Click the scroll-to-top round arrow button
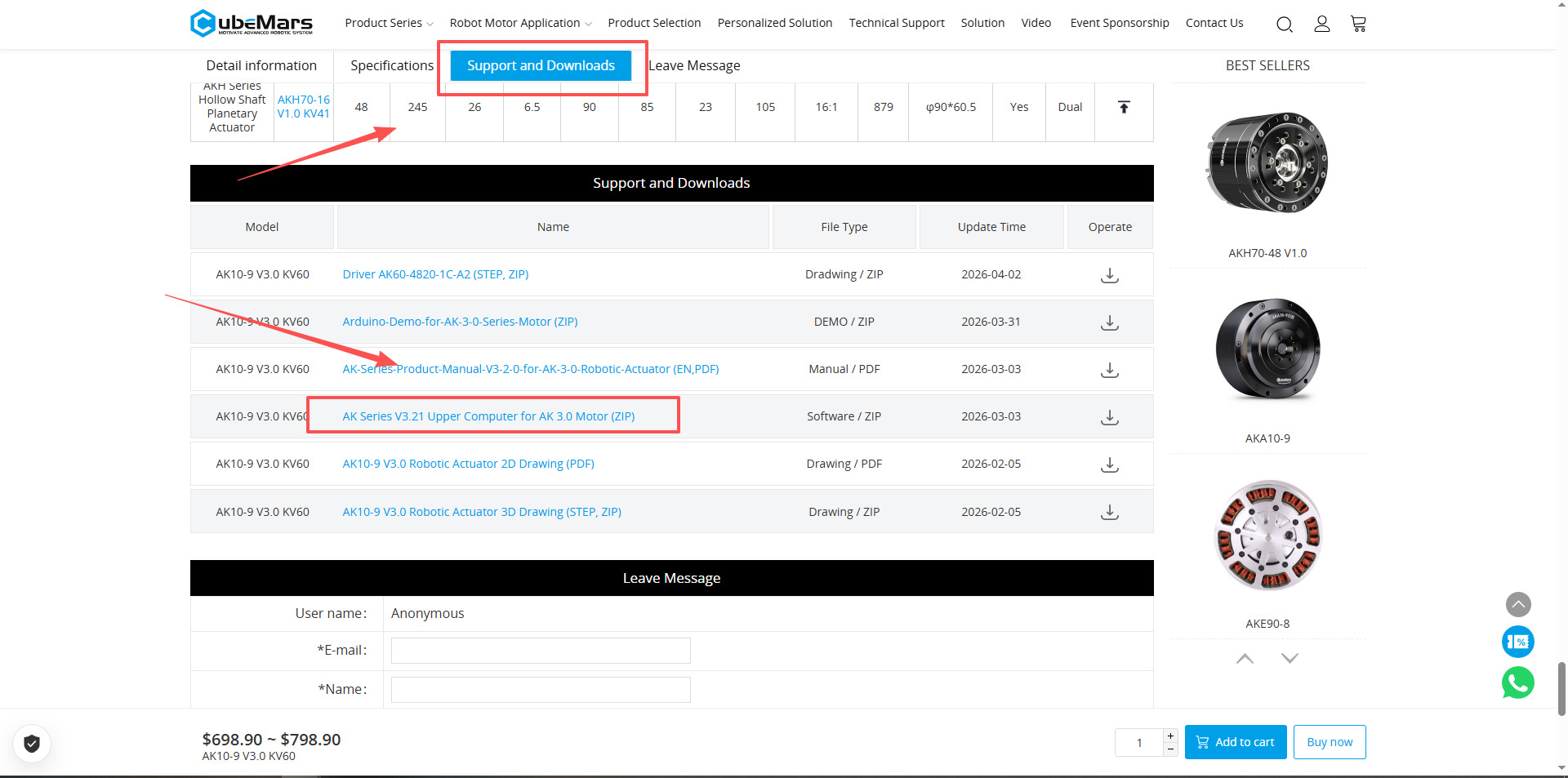Viewport: 1568px width, 778px height. [1517, 604]
